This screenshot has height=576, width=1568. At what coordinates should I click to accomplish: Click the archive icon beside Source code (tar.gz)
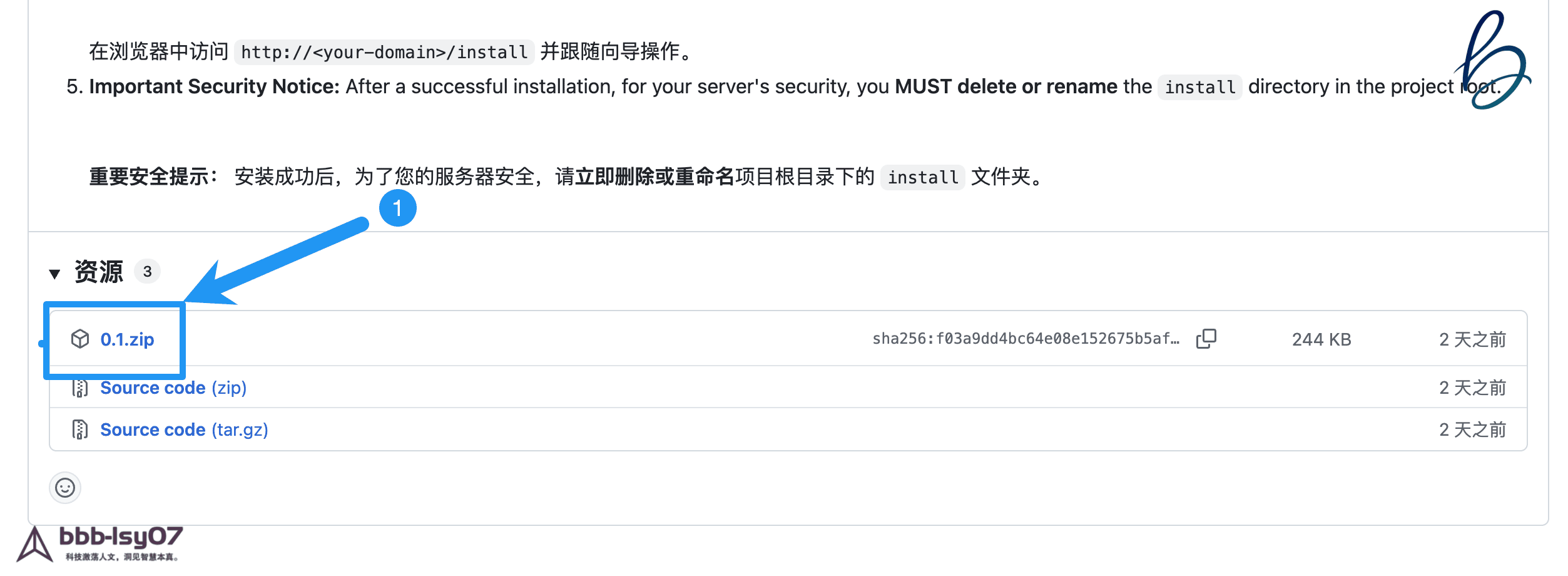(x=79, y=429)
